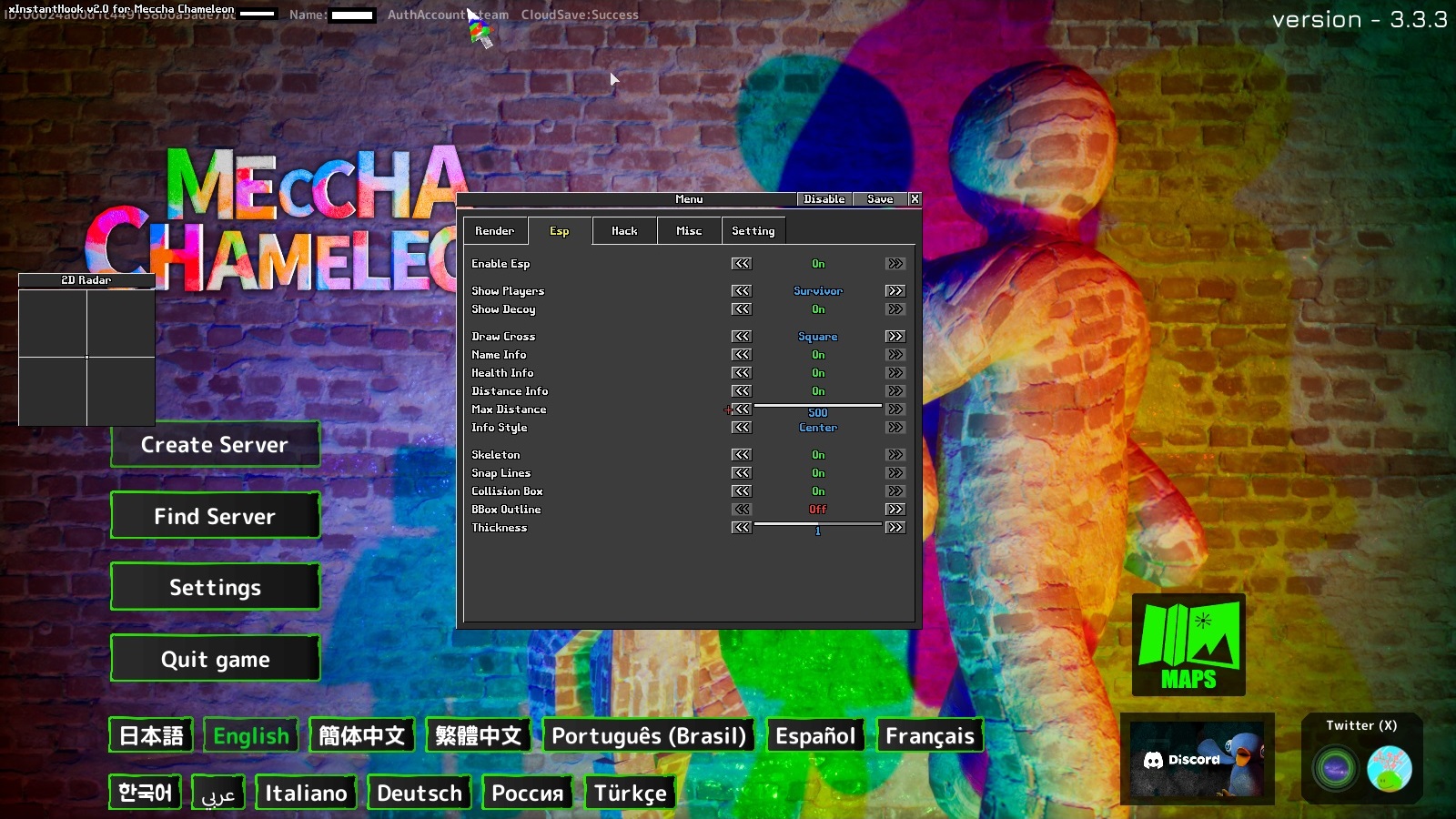The image size is (1456, 819).
Task: Select 한국어 language
Action: [145, 793]
